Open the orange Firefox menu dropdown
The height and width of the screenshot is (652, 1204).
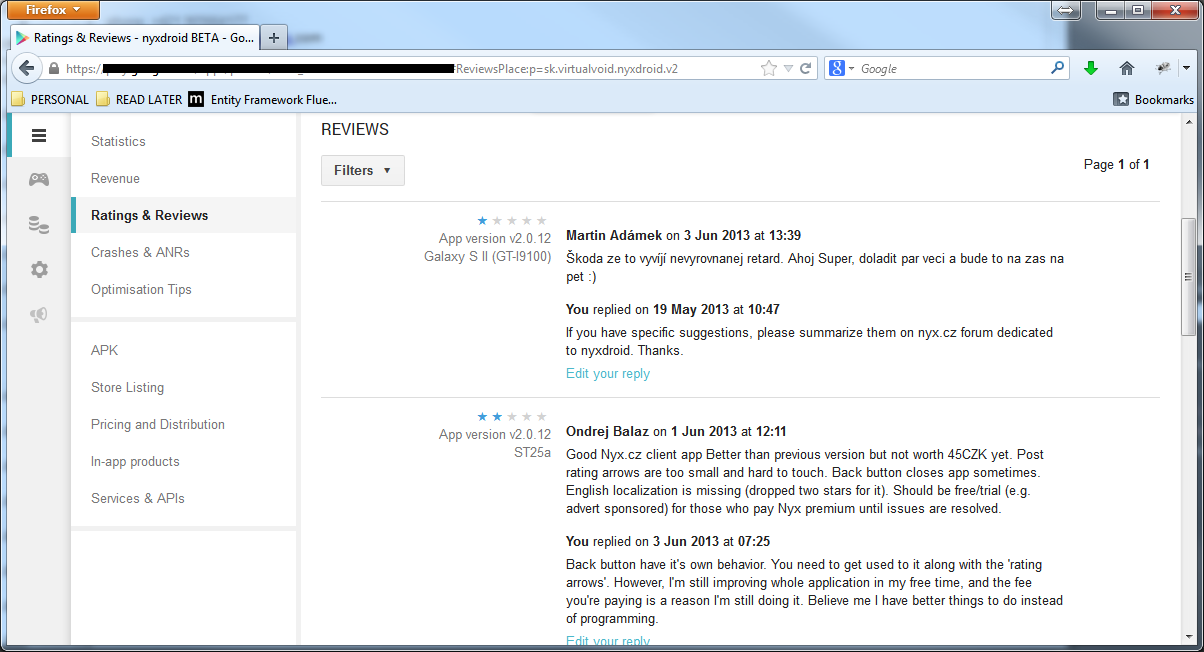coord(53,10)
